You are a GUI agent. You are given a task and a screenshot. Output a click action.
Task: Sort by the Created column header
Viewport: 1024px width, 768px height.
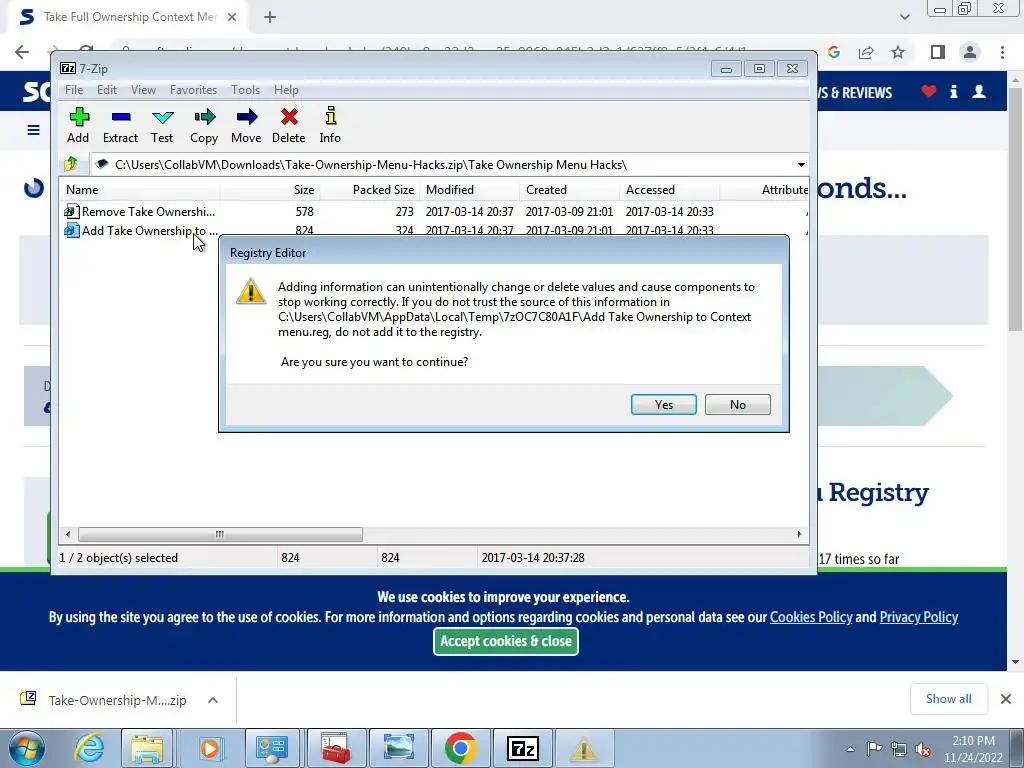click(570, 189)
